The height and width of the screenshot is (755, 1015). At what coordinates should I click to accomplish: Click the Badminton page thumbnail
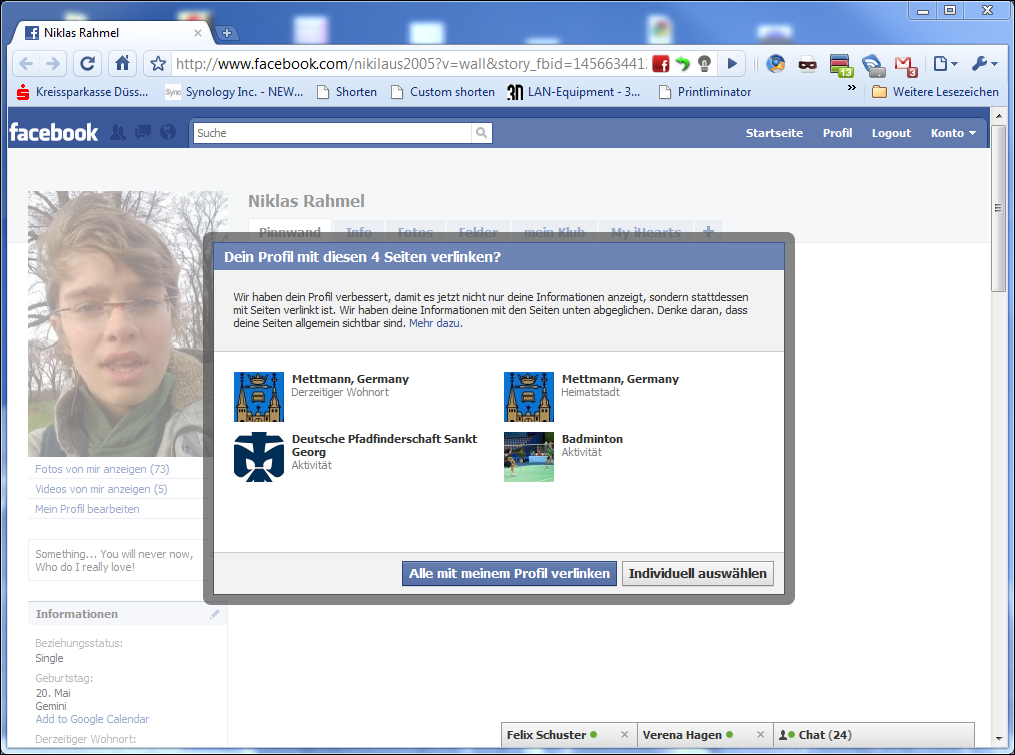(529, 457)
